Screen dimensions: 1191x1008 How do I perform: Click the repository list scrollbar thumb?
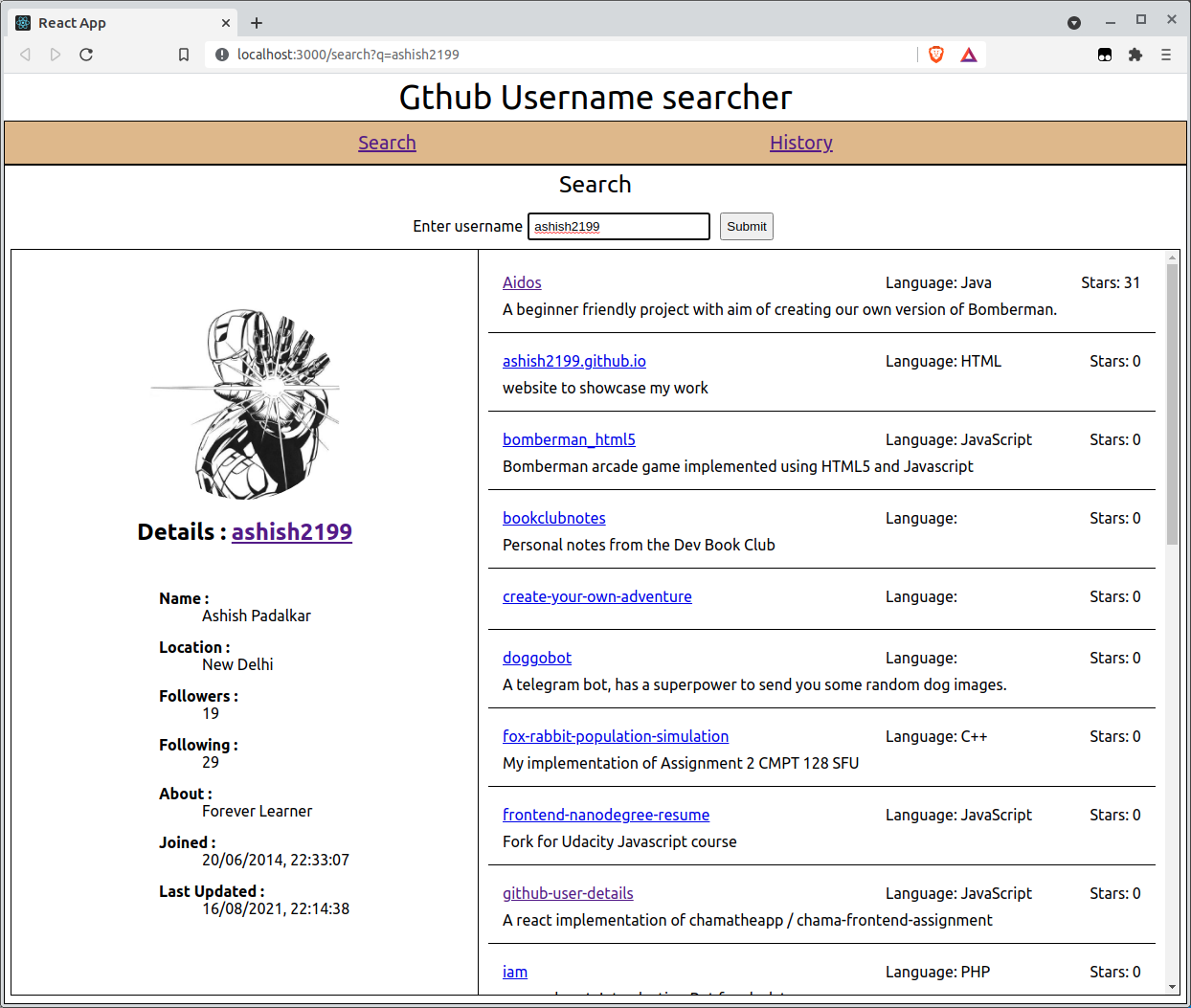tap(1172, 404)
